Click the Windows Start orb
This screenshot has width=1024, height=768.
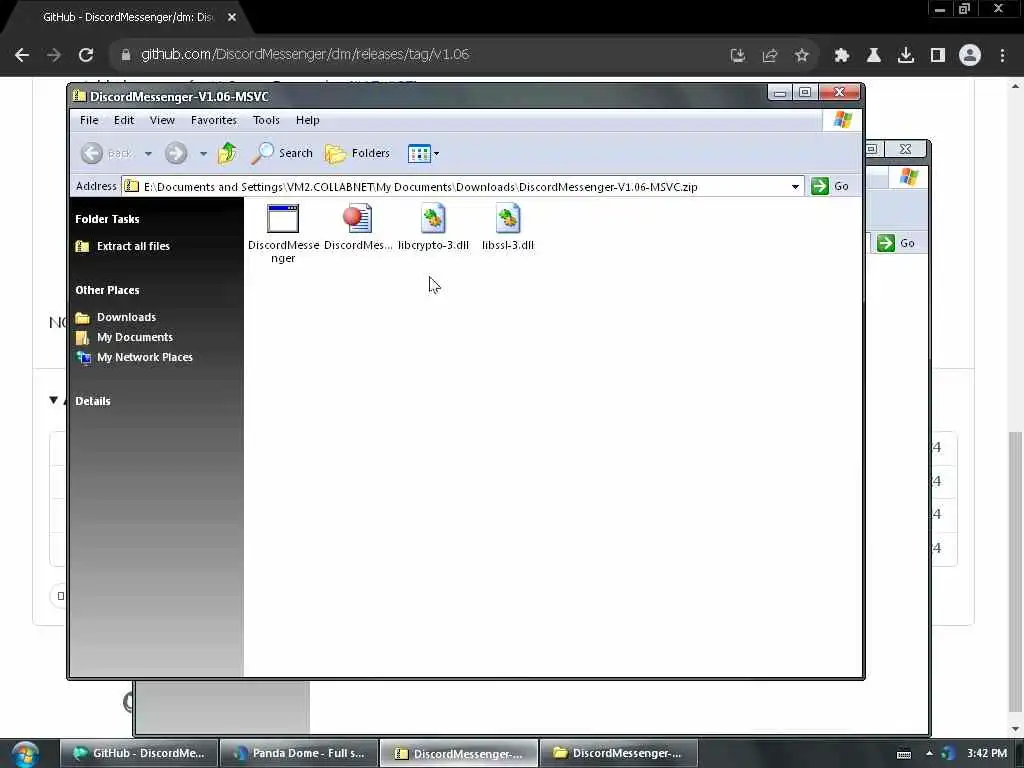tap(25, 754)
